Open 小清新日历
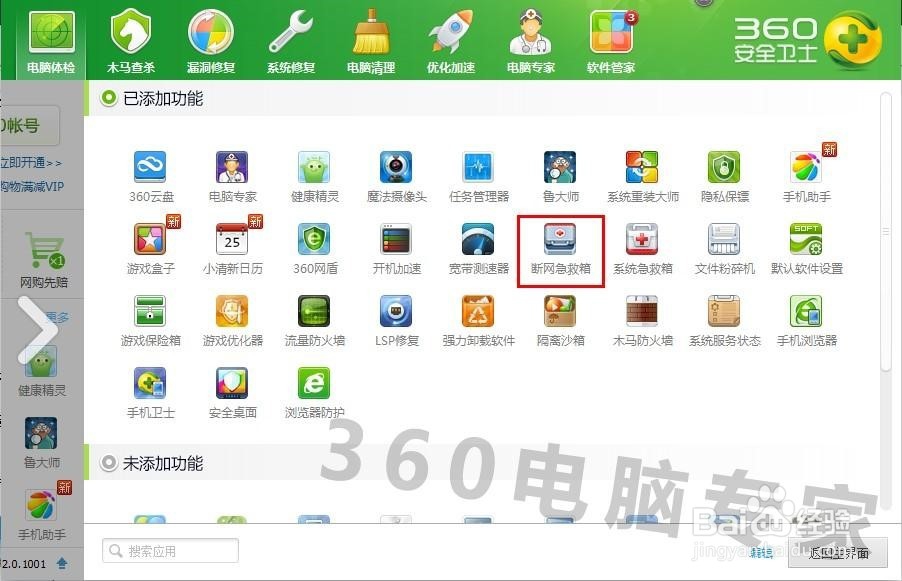This screenshot has height=581, width=902. pyautogui.click(x=232, y=248)
